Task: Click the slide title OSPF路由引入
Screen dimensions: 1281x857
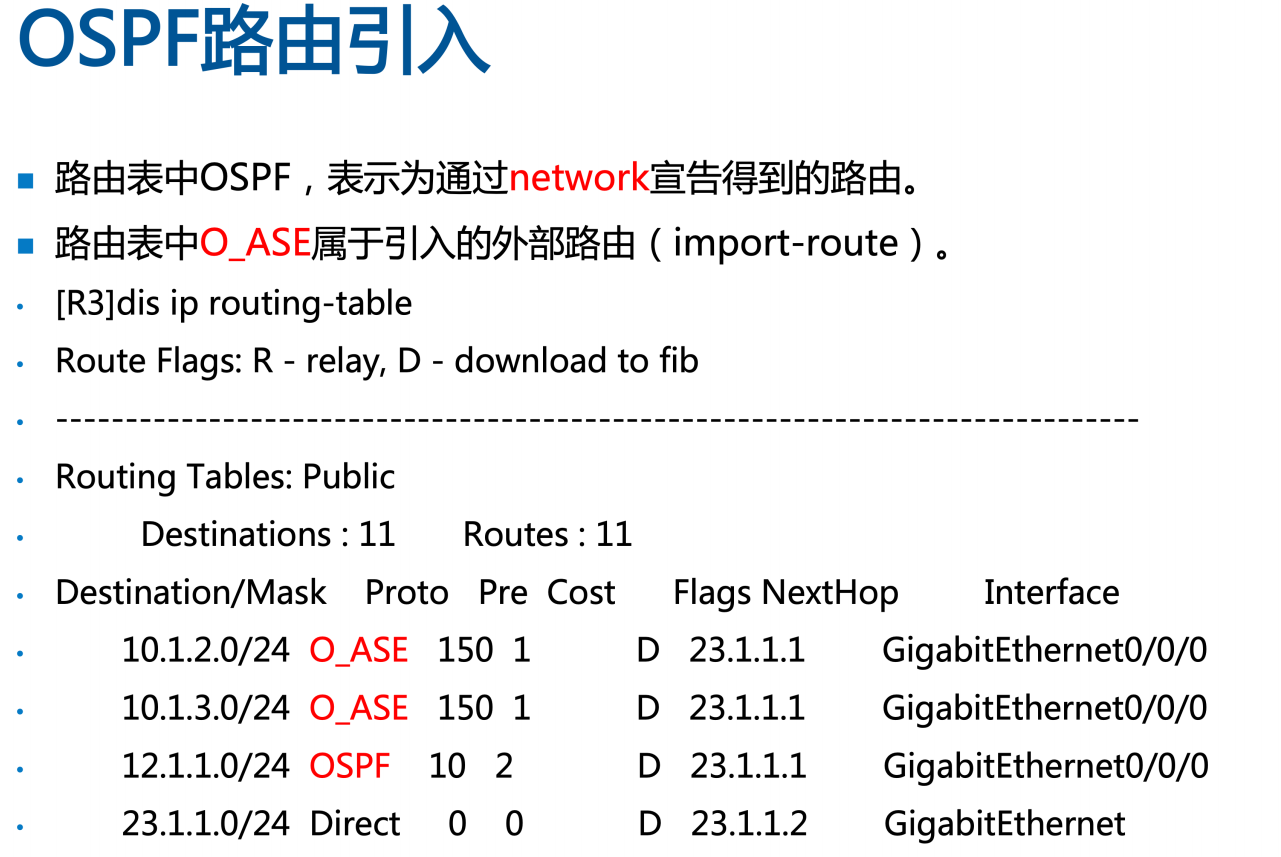Action: point(254,43)
